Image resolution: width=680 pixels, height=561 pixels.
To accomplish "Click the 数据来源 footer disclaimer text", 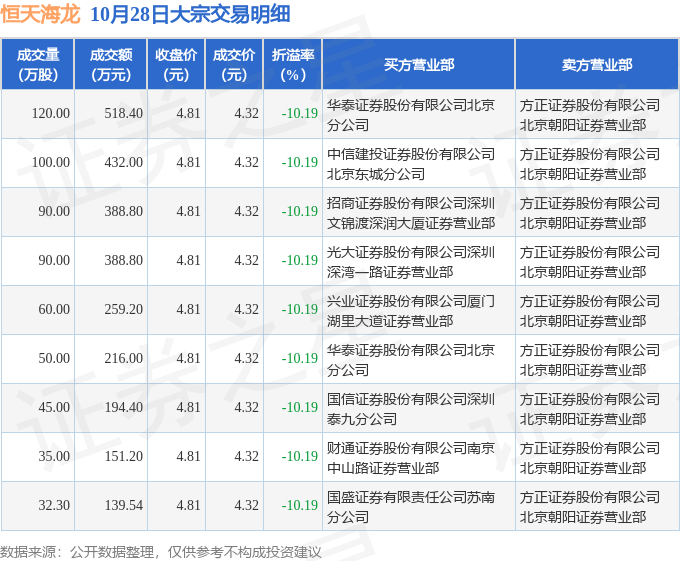I will [161, 552].
